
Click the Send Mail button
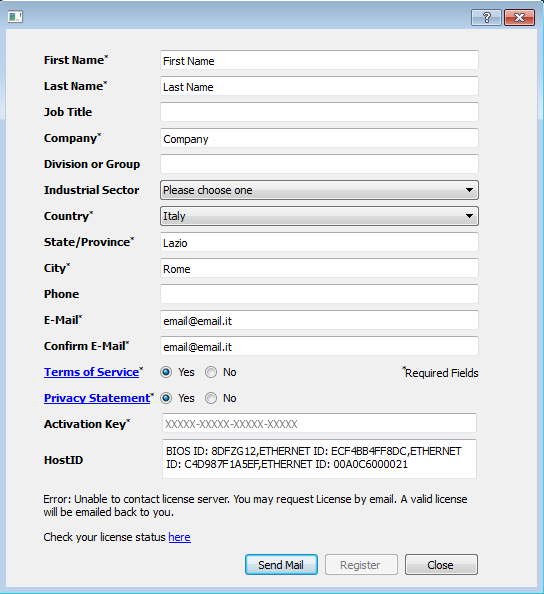pos(281,565)
